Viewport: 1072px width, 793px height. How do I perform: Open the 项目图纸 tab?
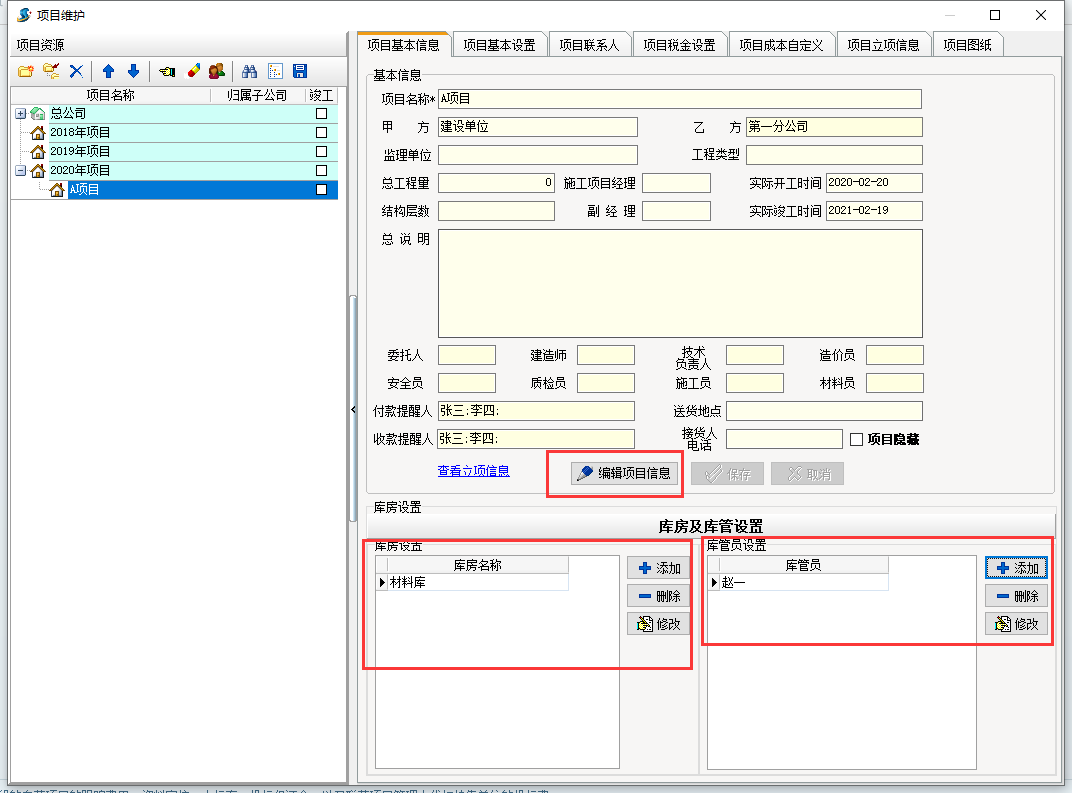[x=968, y=45]
